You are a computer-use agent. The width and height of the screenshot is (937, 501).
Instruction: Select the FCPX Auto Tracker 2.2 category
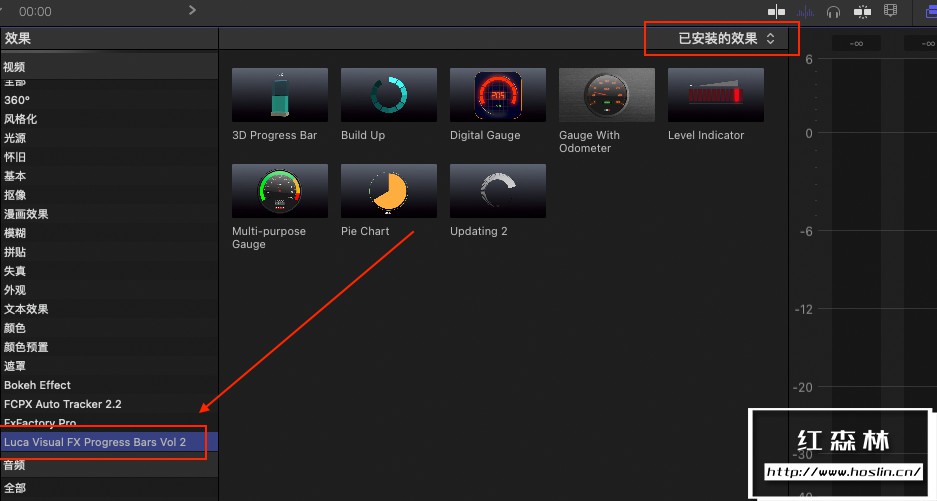tap(109, 404)
